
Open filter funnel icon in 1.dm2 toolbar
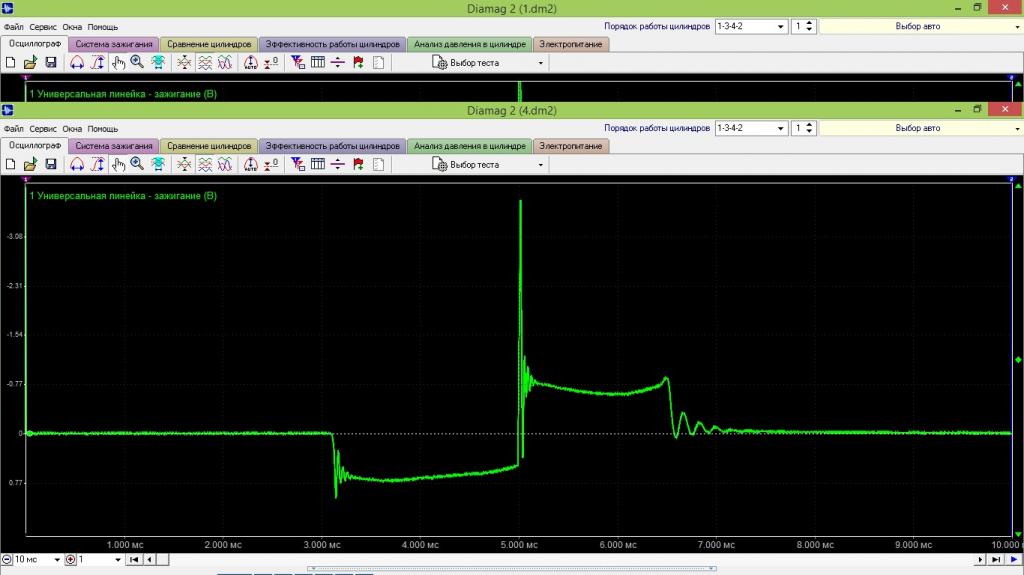(298, 63)
